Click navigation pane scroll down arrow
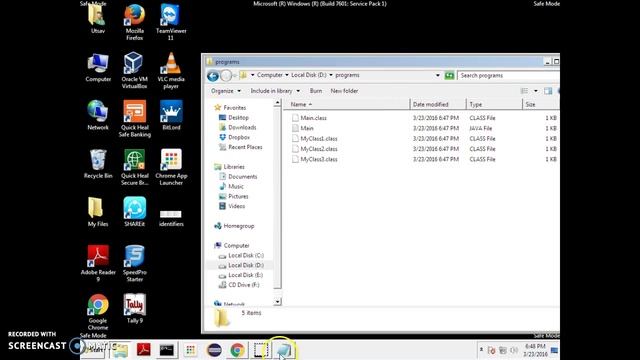 point(277,302)
